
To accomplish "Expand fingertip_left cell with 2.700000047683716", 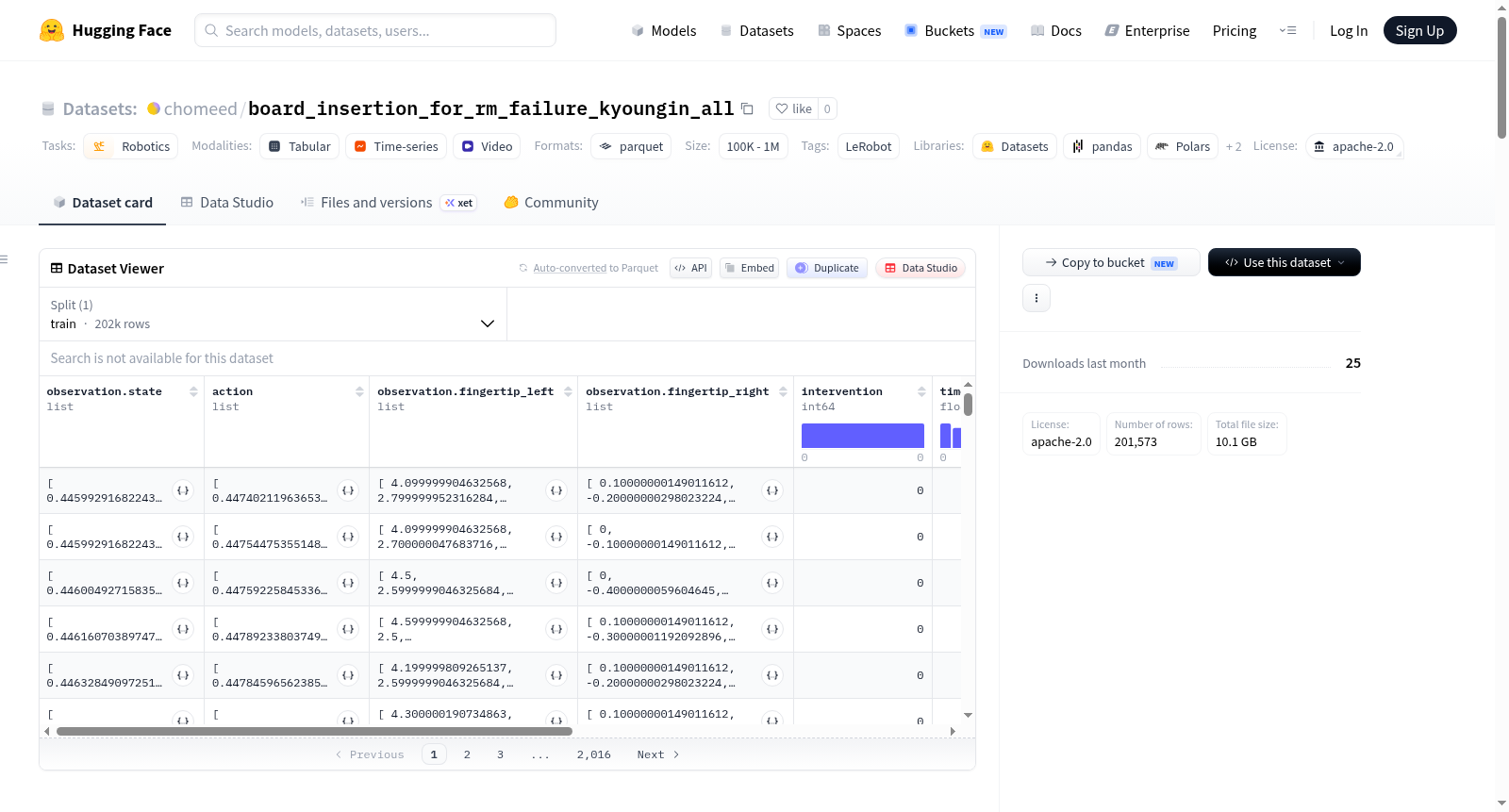I will (556, 537).
